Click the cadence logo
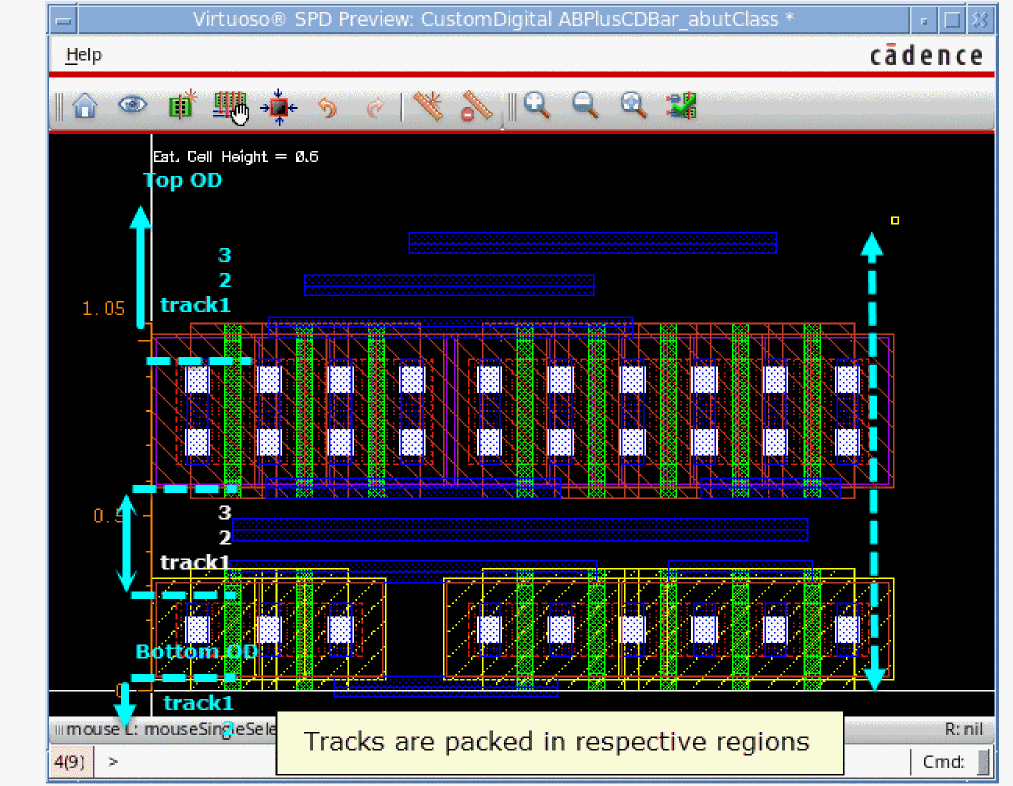The image size is (1013, 786). pos(926,56)
